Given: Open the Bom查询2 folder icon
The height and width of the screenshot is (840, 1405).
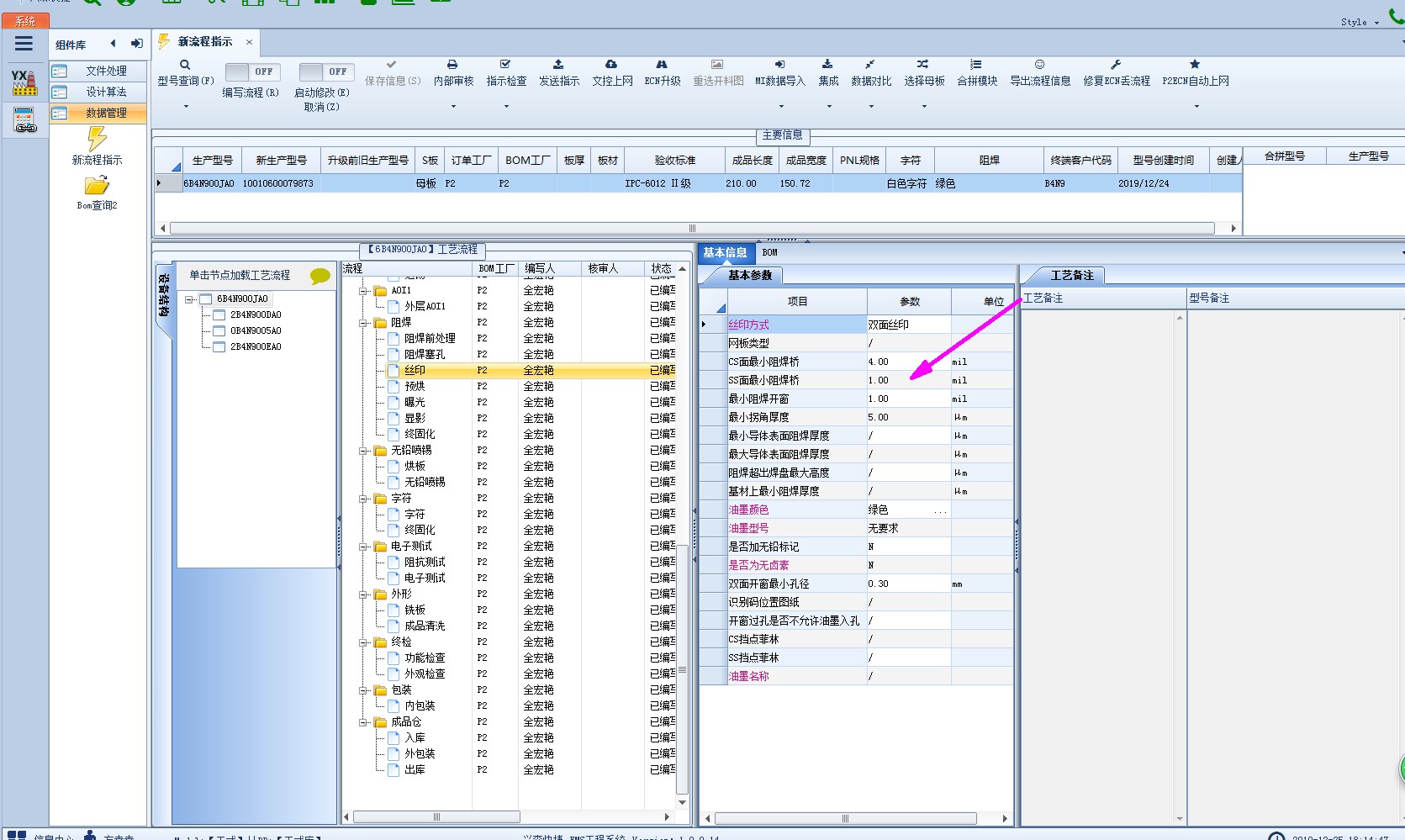Looking at the screenshot, I should (x=97, y=185).
